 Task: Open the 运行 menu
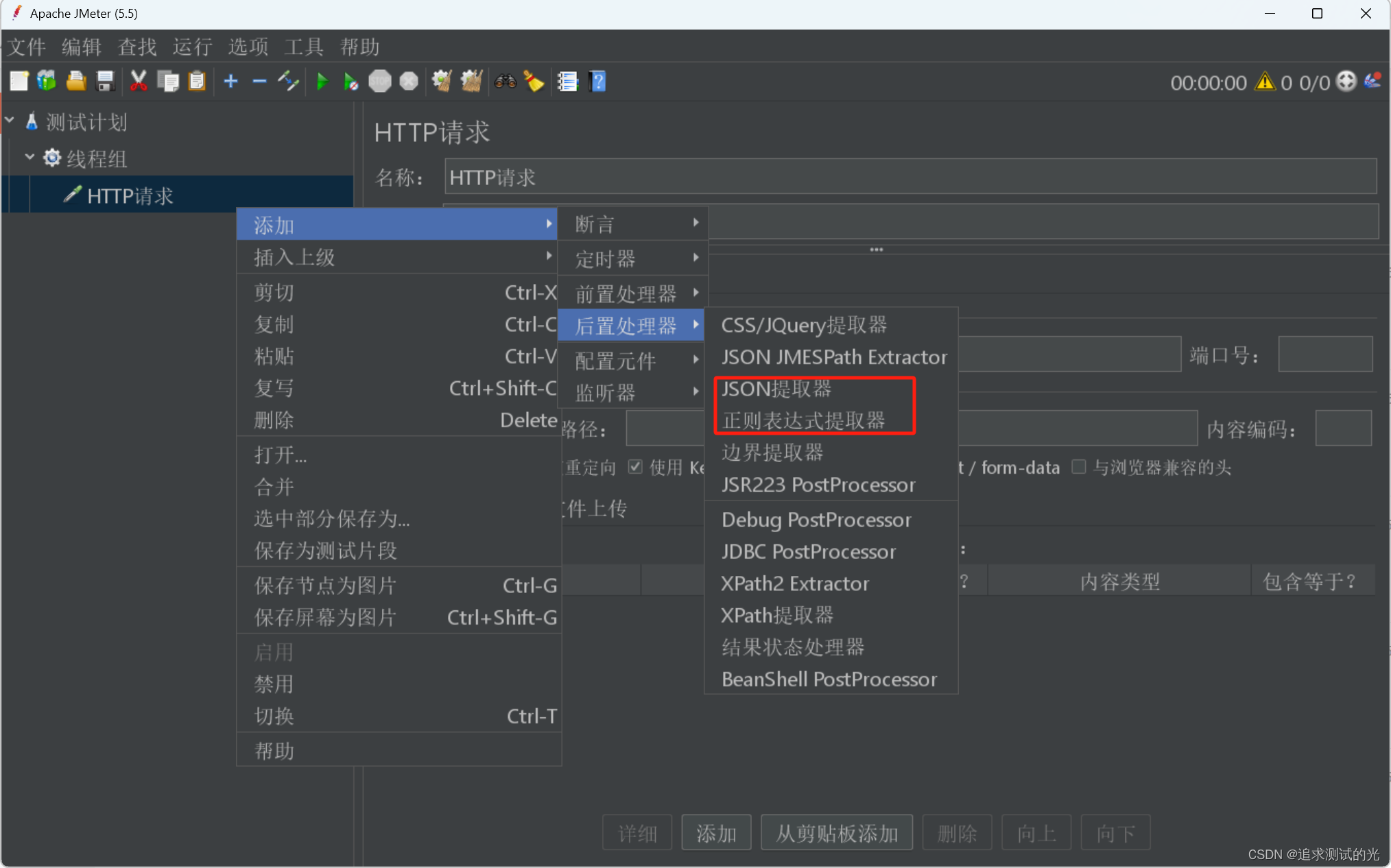pyautogui.click(x=193, y=47)
